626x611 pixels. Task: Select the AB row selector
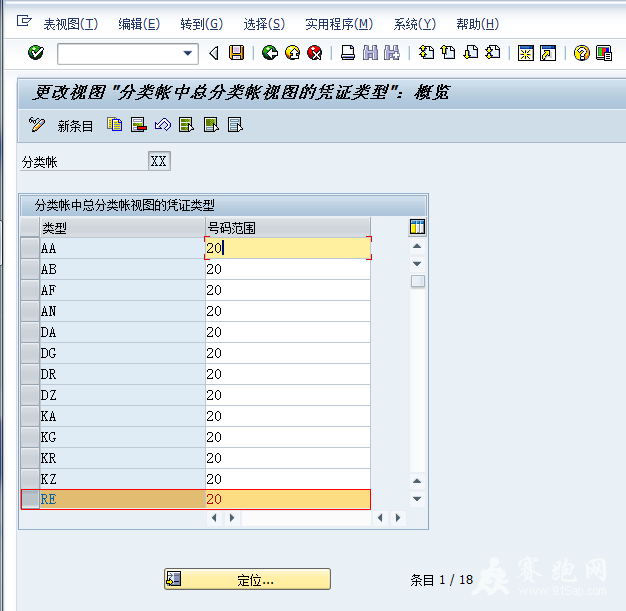(30, 269)
